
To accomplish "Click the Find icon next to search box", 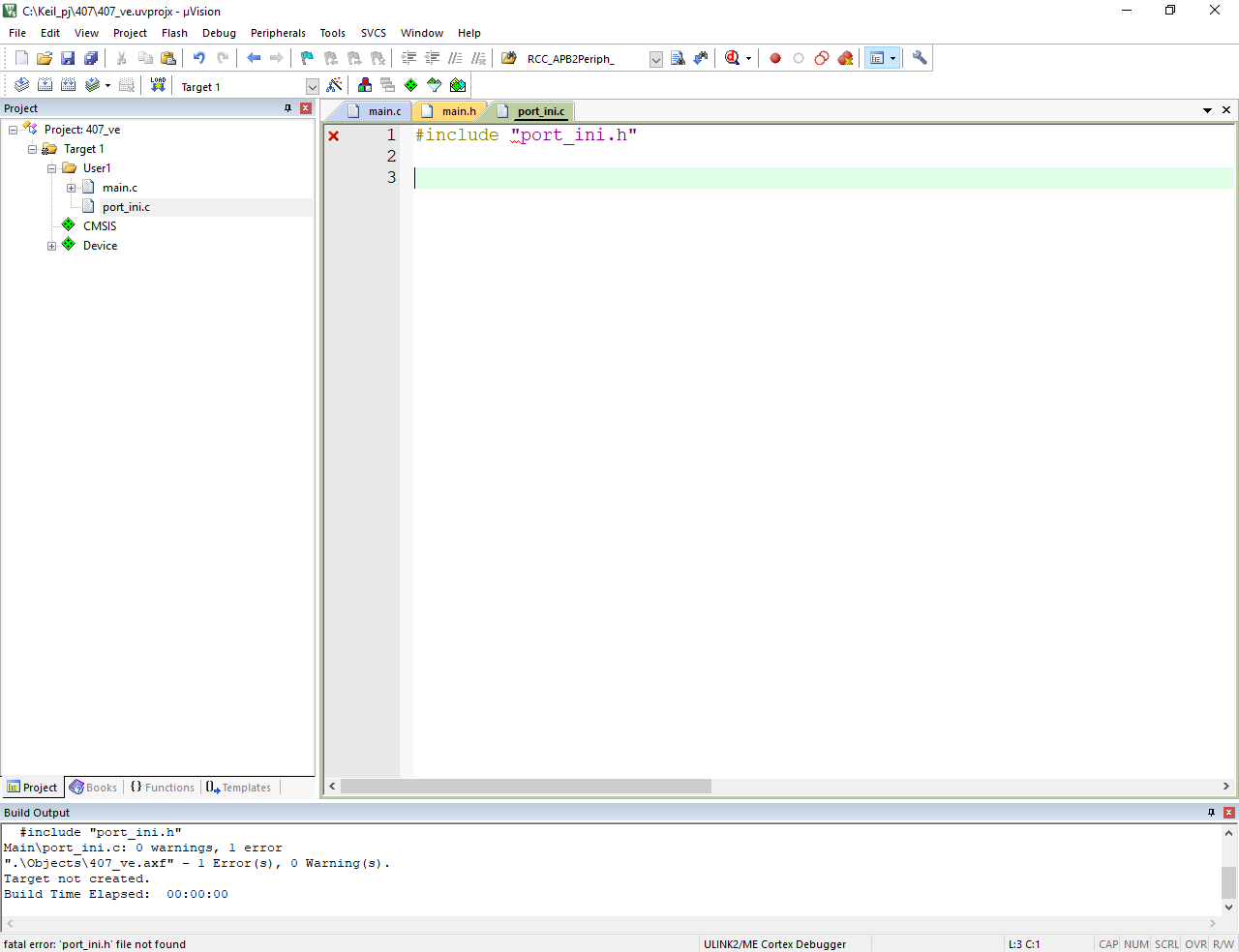I will [678, 58].
